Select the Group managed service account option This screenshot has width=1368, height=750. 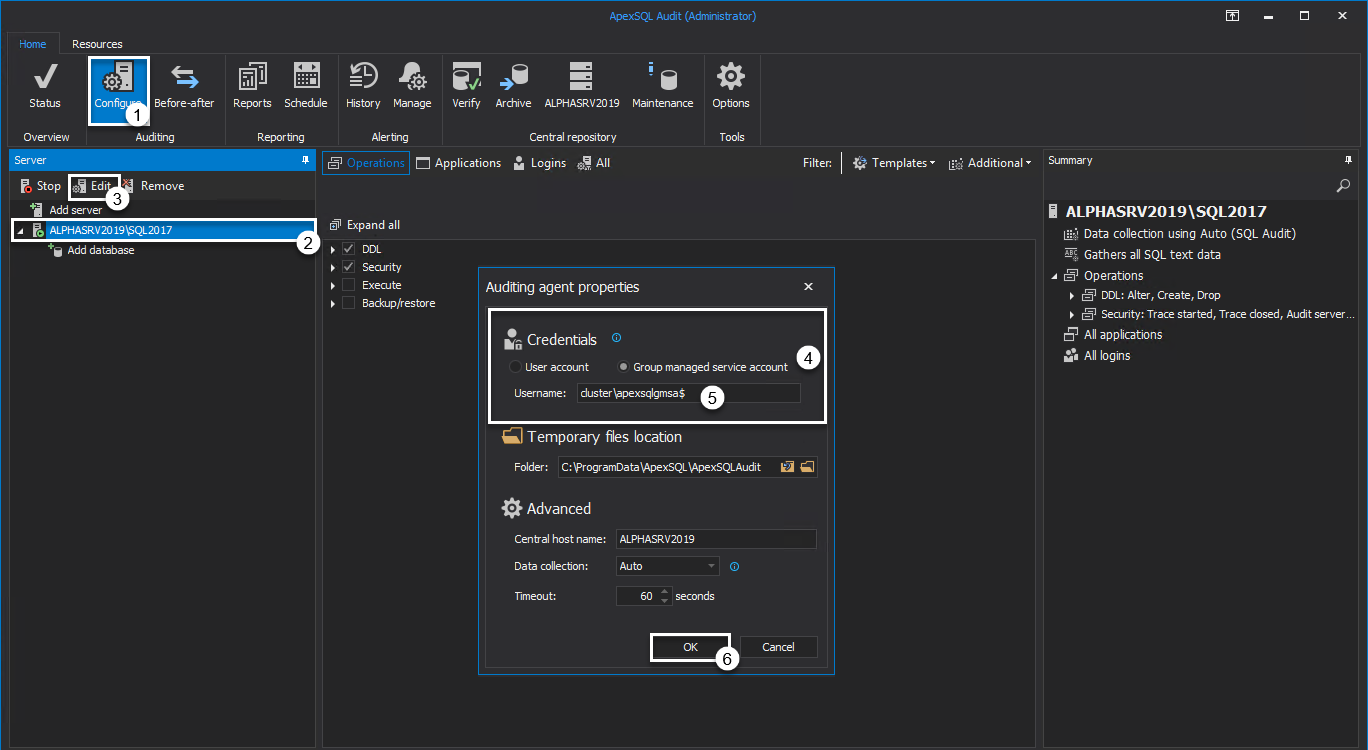click(x=623, y=367)
